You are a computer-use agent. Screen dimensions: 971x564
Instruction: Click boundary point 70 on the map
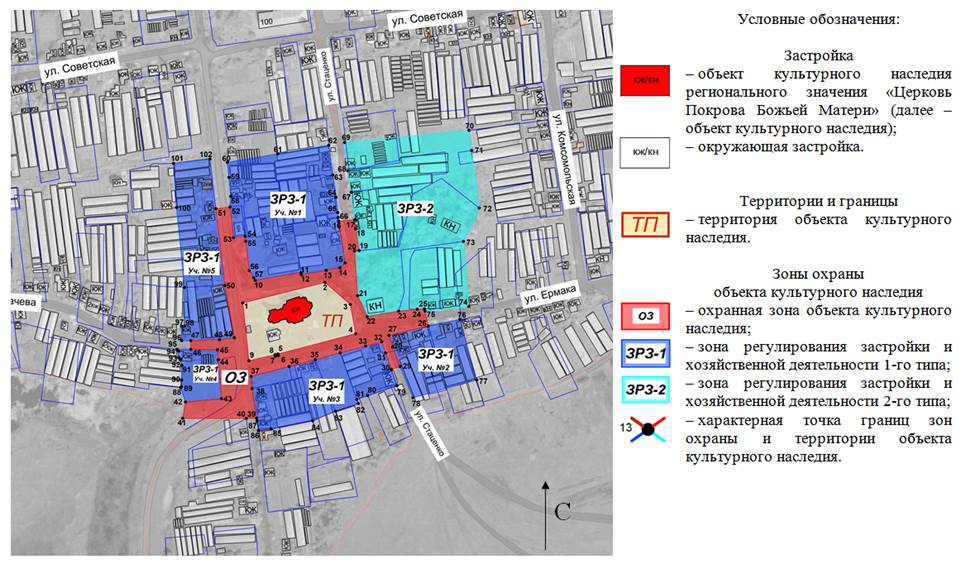coord(469,130)
